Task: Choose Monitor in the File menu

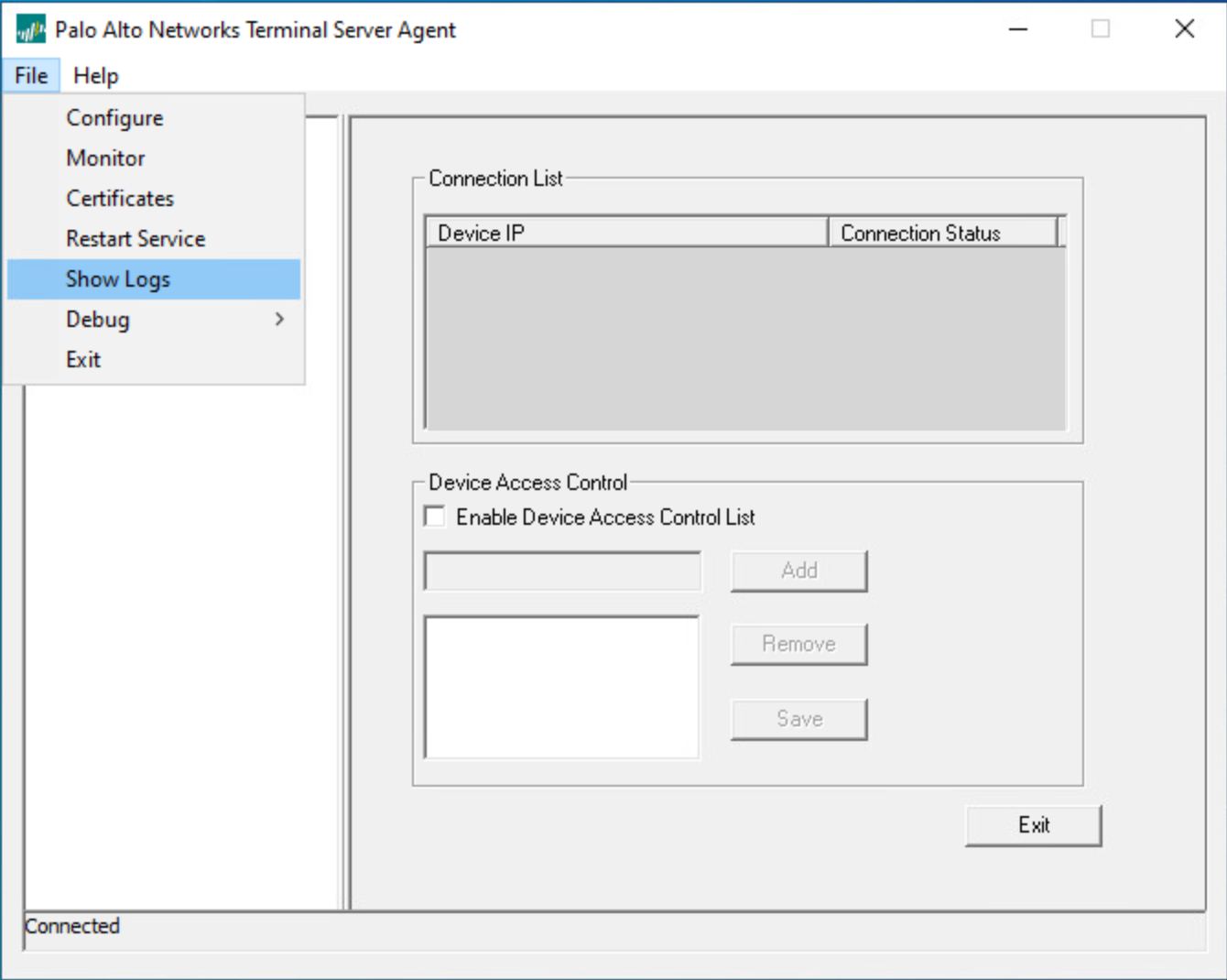Action: click(x=105, y=158)
